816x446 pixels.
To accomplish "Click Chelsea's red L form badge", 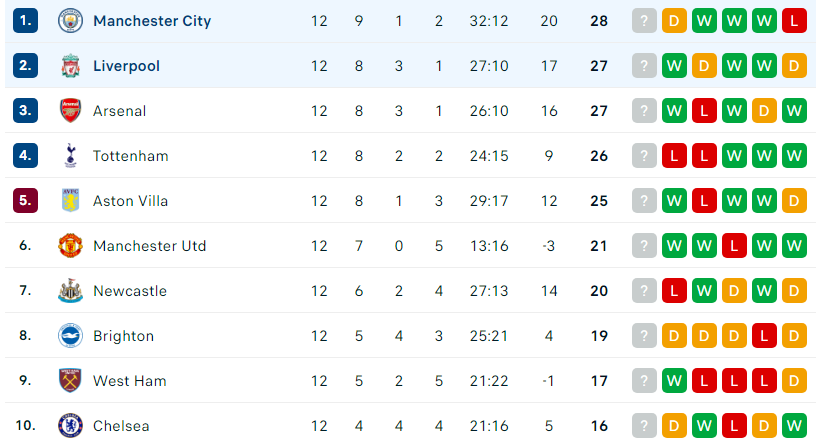I will [734, 426].
